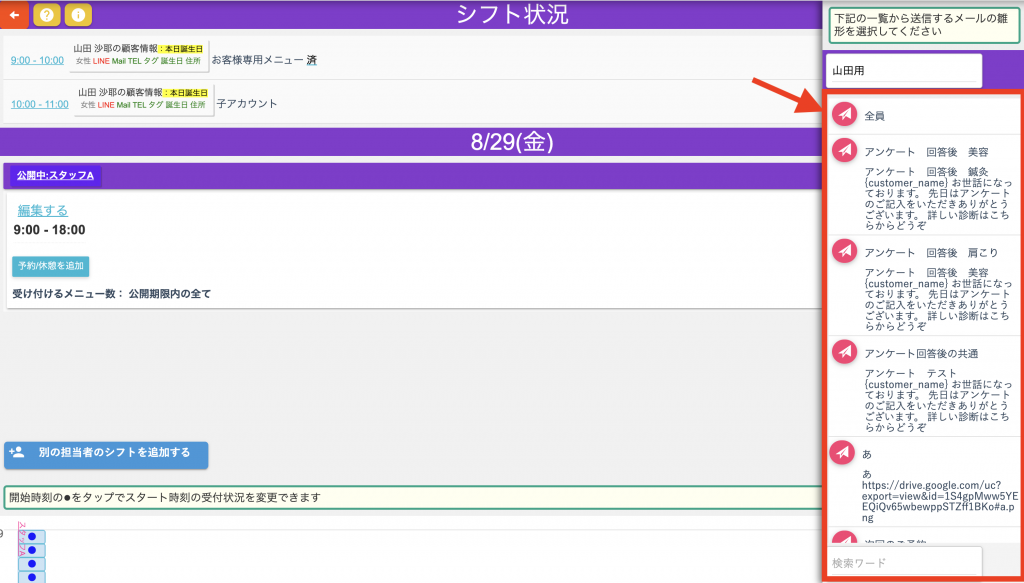Click the 山田用 text field
The height and width of the screenshot is (583, 1024).
tap(904, 71)
